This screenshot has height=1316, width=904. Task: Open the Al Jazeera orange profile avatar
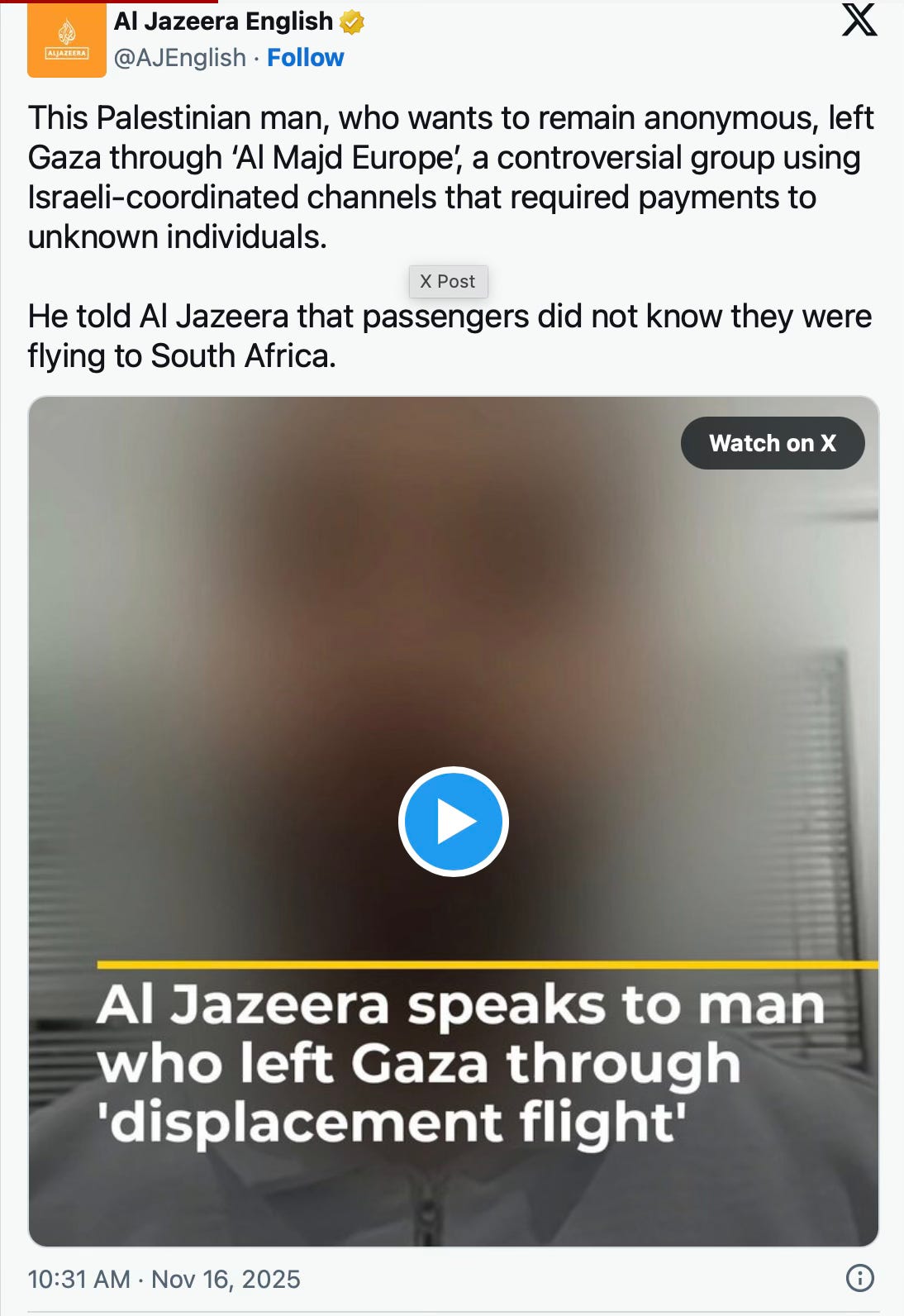click(67, 39)
